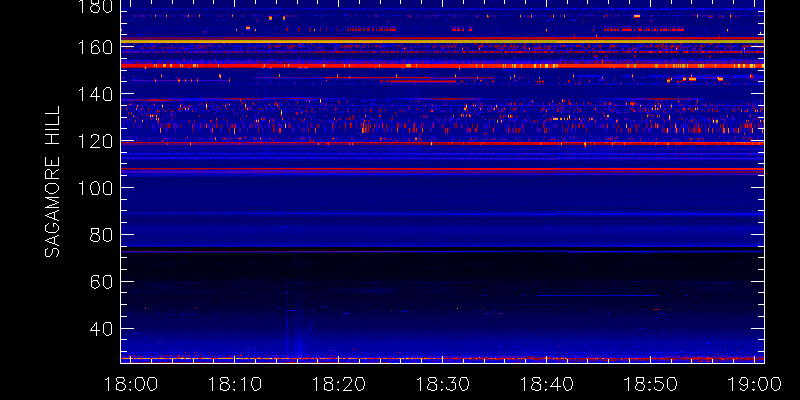Screen dimensions: 800x400
Task: Select the 120 frequency axis label
Action: point(95,141)
